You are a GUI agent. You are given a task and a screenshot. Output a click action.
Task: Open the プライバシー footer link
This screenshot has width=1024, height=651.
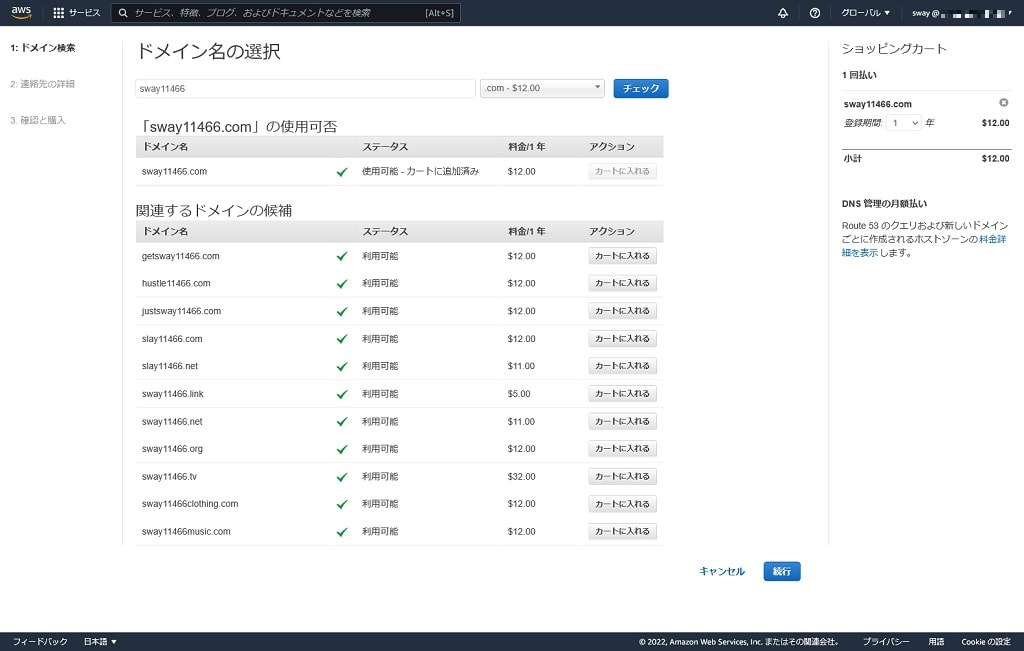point(886,641)
